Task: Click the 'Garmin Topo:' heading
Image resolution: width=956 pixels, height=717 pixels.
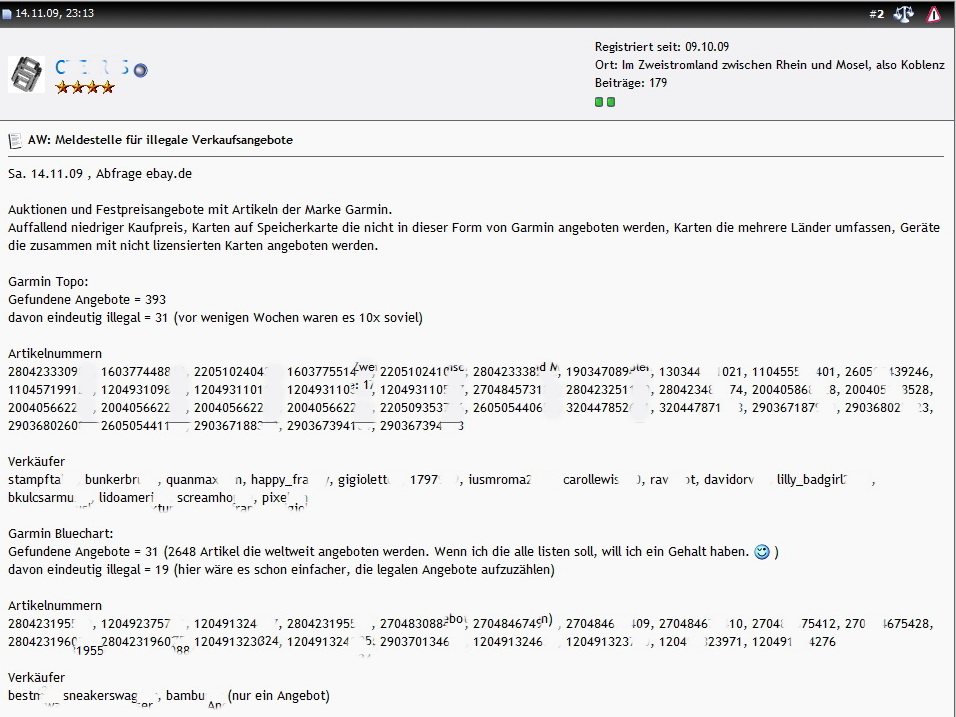Action: point(48,281)
